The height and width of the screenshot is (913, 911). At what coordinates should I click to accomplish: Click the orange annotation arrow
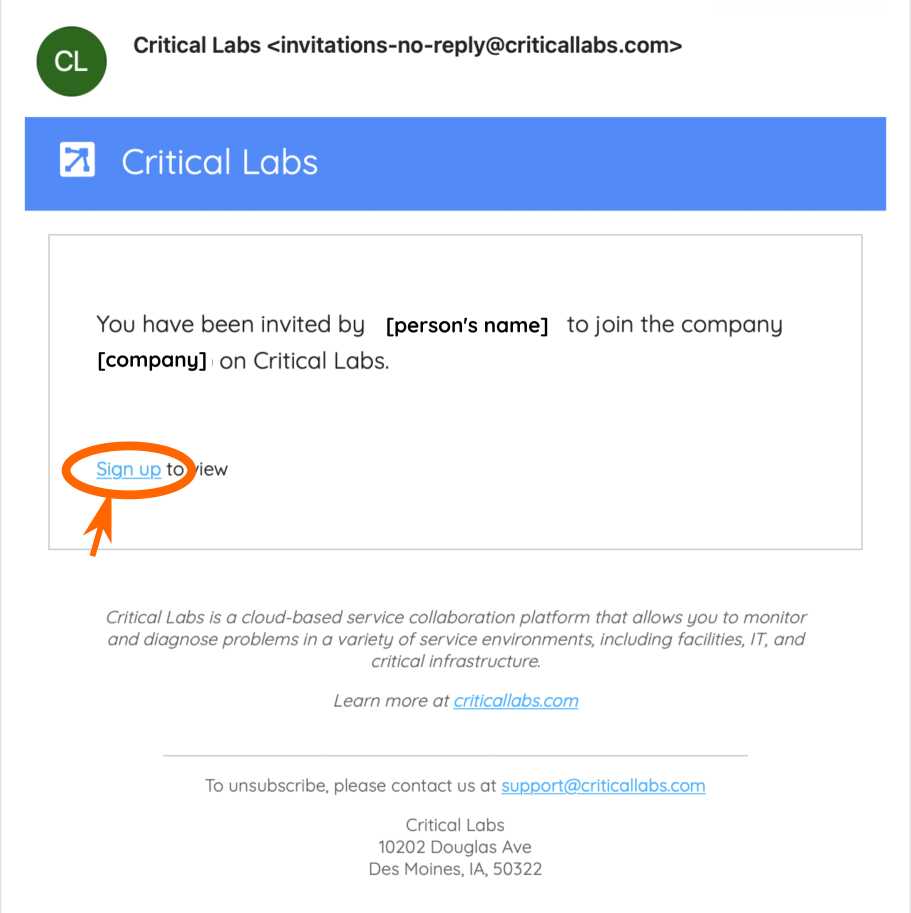[x=99, y=527]
